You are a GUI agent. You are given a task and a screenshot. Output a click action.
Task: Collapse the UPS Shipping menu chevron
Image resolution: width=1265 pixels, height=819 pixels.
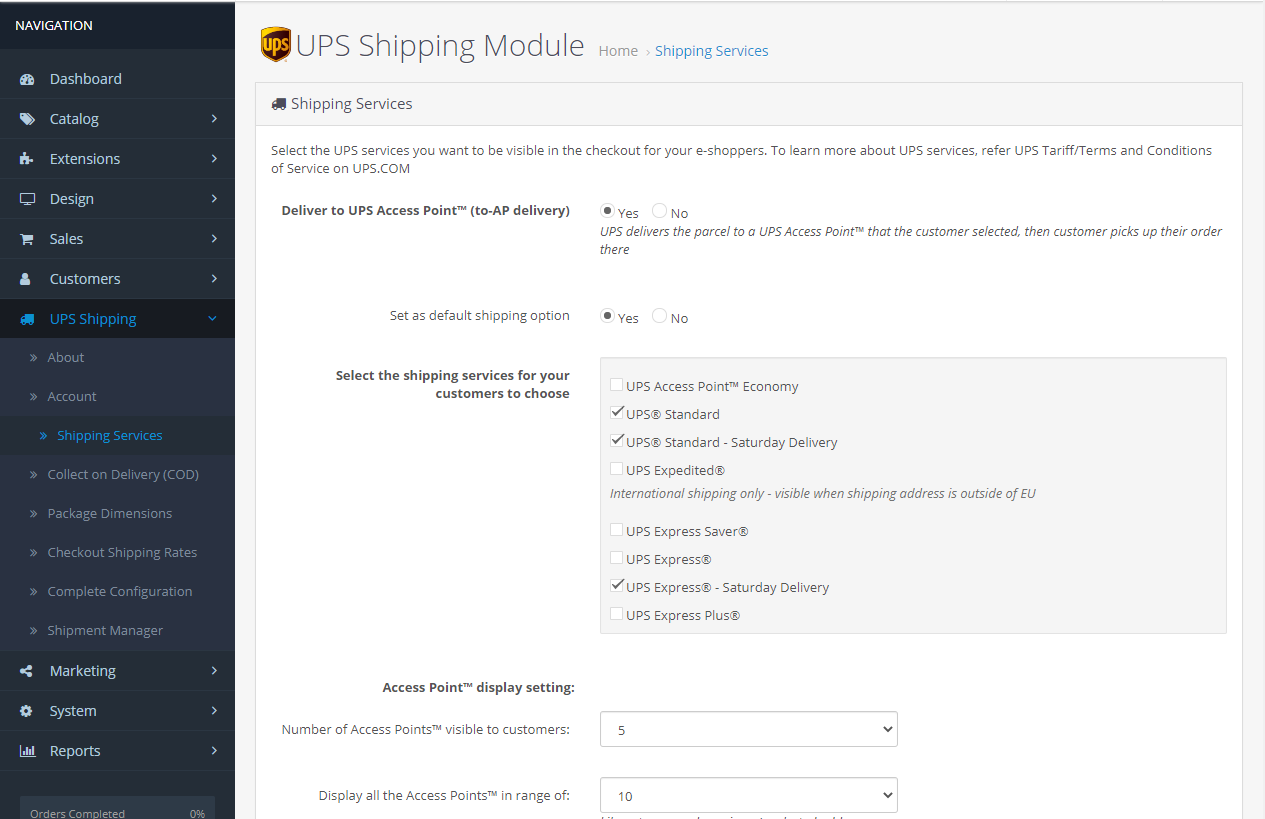(212, 319)
